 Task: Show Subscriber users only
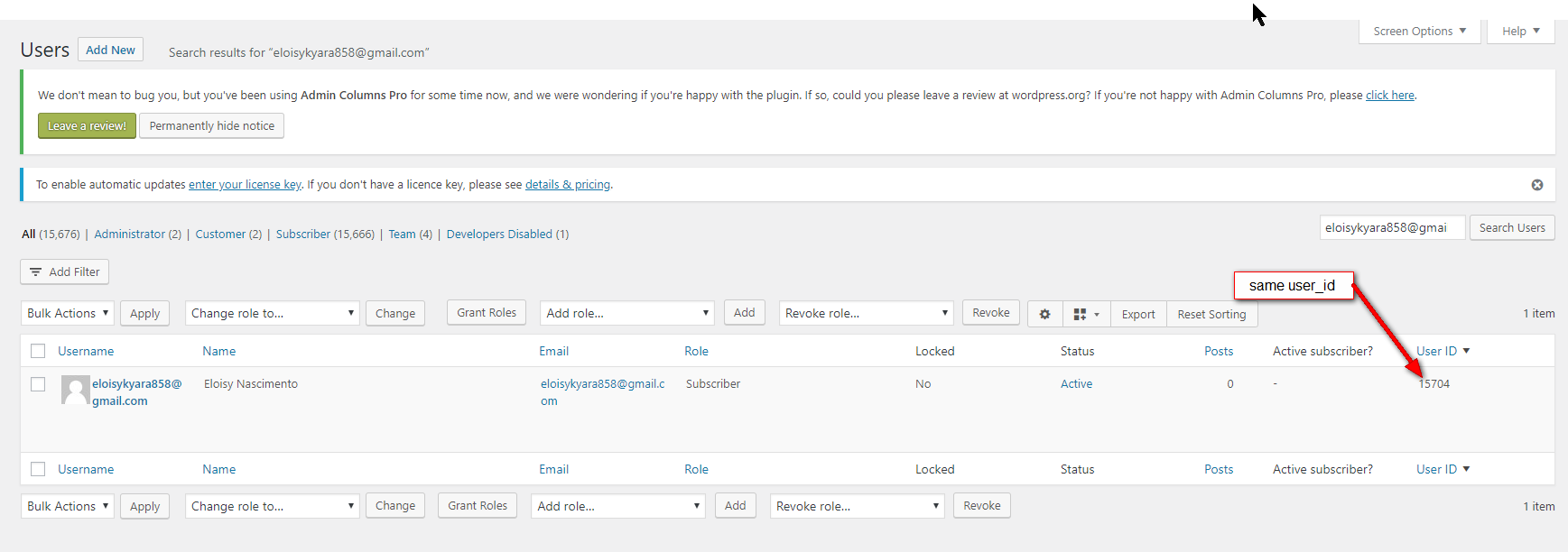(303, 235)
